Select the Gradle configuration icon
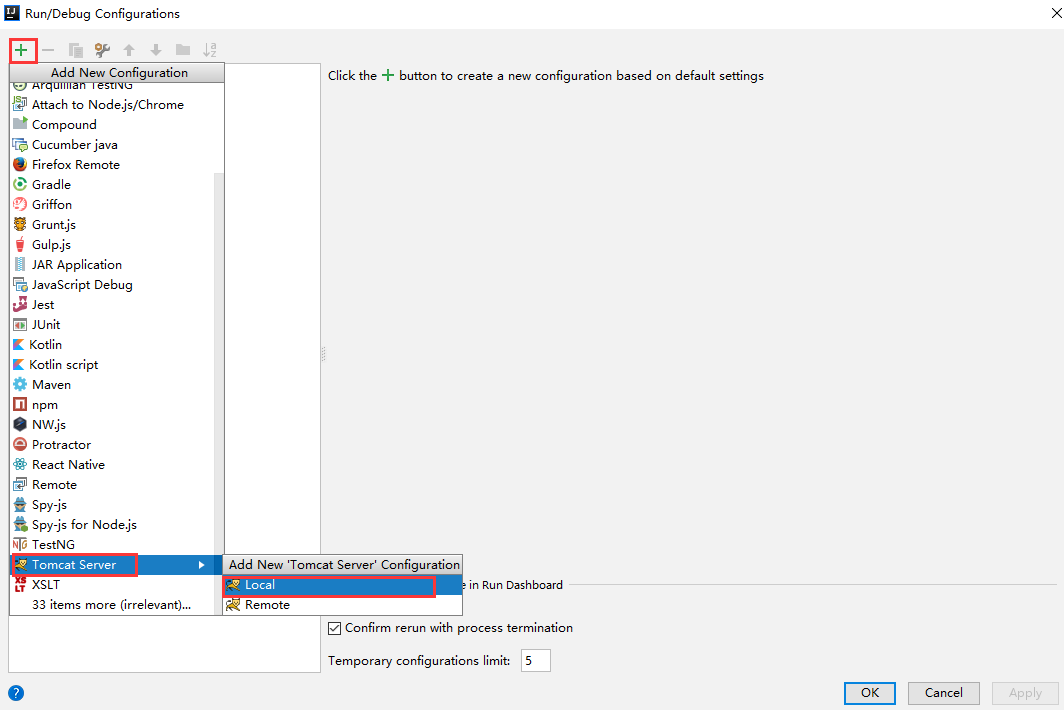Screen dimensions: 1064x710 [20, 185]
